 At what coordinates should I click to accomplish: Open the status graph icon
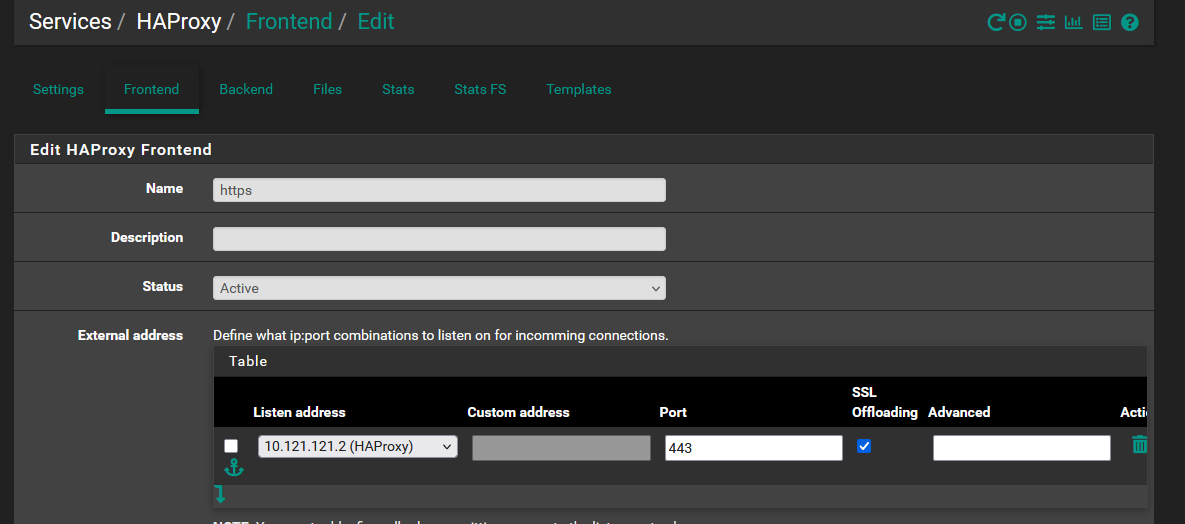[x=1074, y=22]
